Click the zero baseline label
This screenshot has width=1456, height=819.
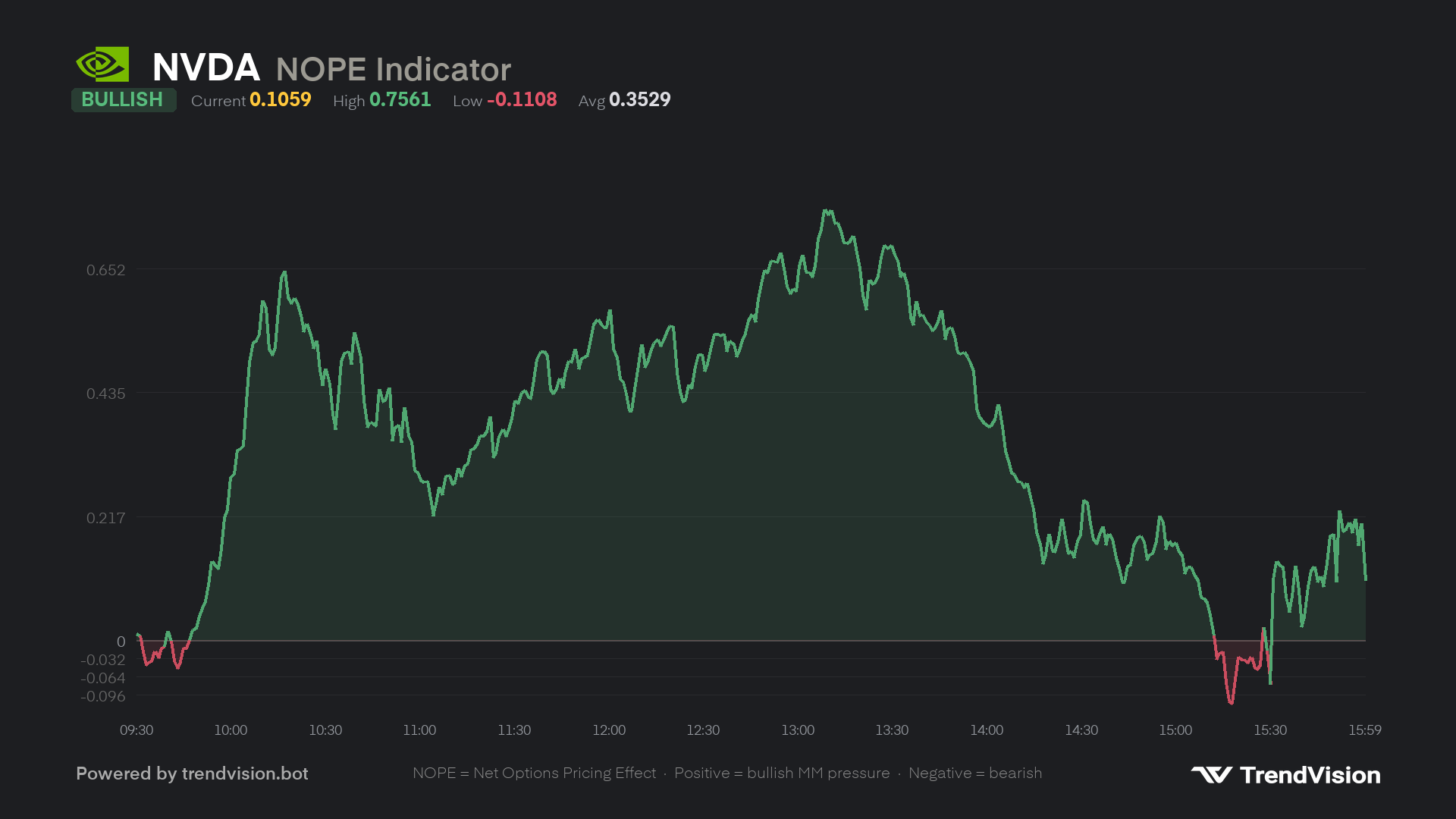[x=121, y=642]
